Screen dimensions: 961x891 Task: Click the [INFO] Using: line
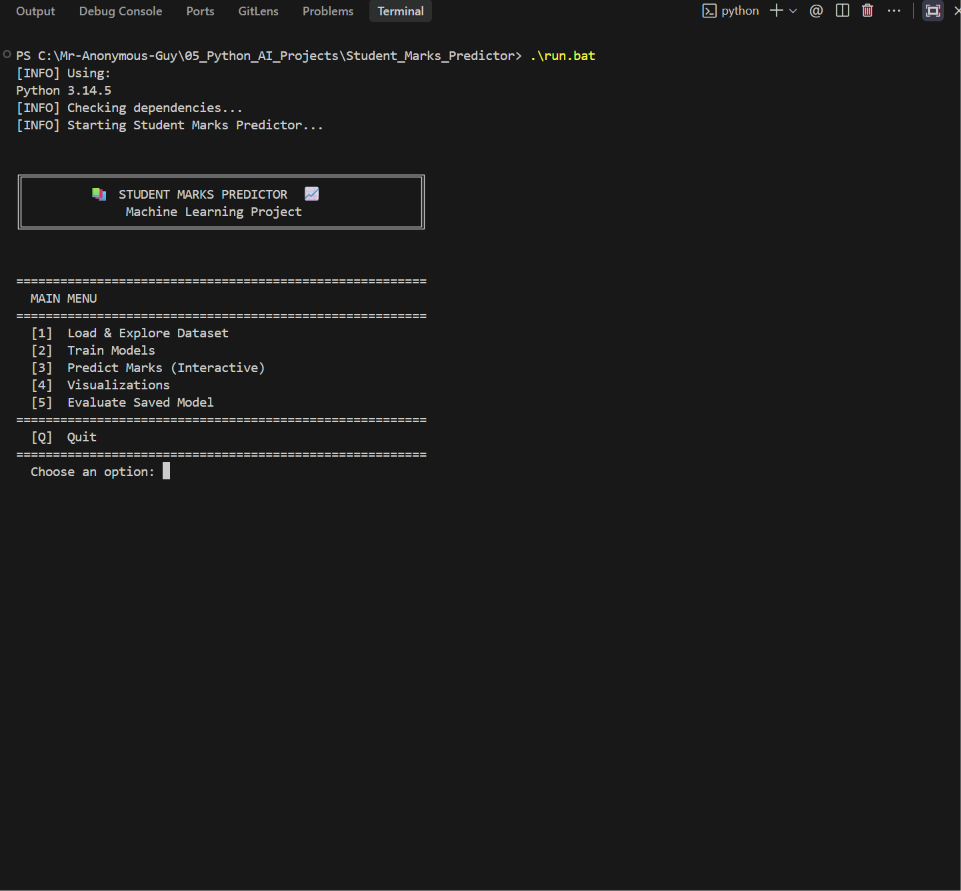[63, 74]
